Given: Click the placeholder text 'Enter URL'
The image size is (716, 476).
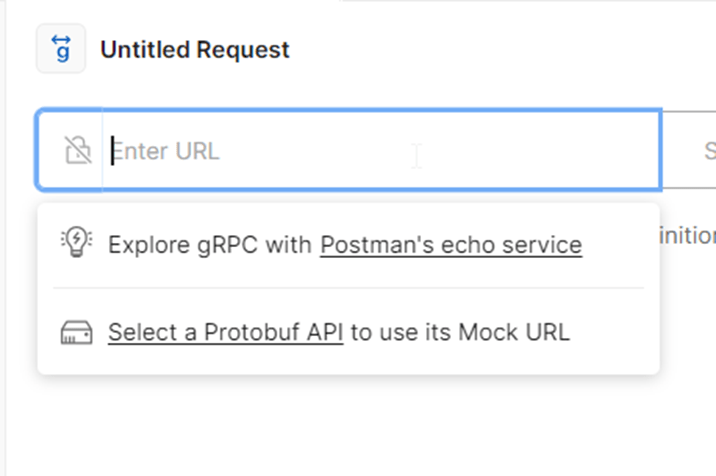Looking at the screenshot, I should (166, 151).
